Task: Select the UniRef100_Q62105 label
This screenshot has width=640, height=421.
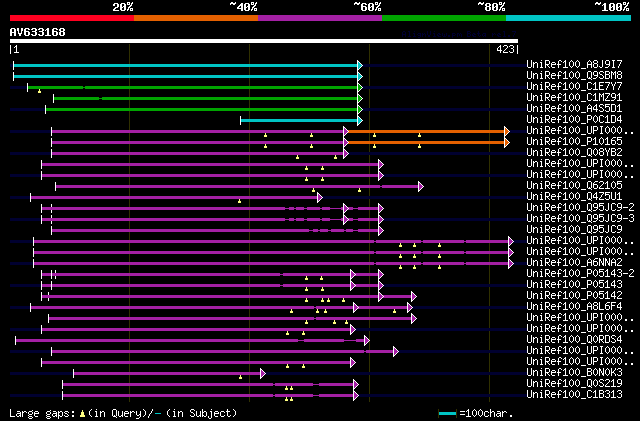Action: [x=574, y=185]
